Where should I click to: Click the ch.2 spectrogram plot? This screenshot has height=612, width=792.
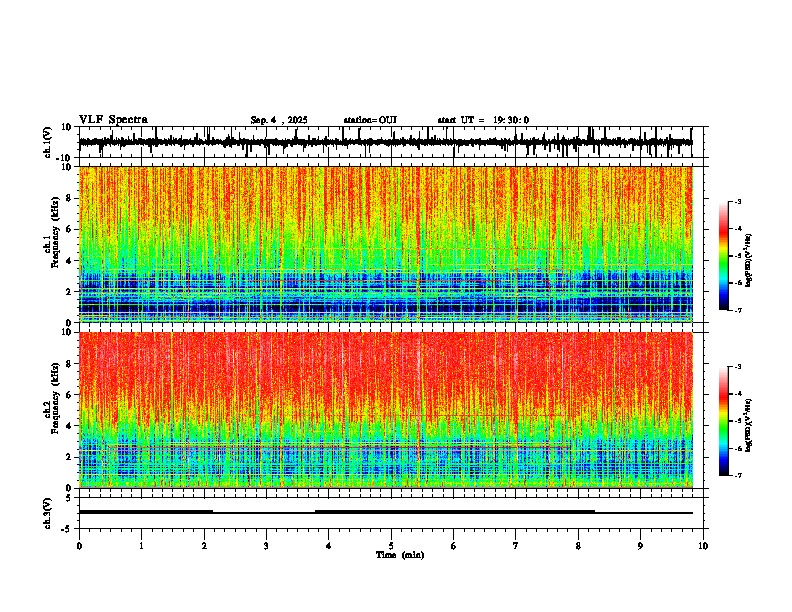point(386,410)
